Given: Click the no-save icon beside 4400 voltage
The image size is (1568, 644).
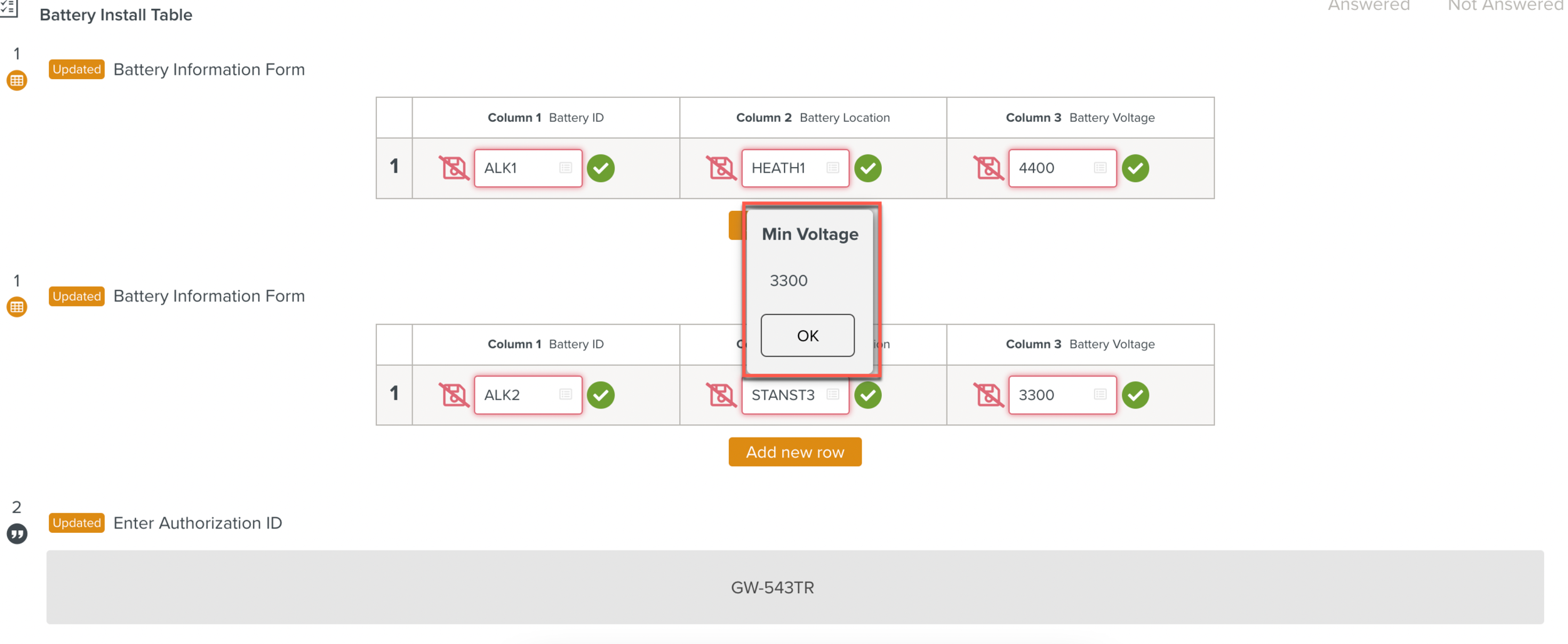Looking at the screenshot, I should tap(988, 168).
